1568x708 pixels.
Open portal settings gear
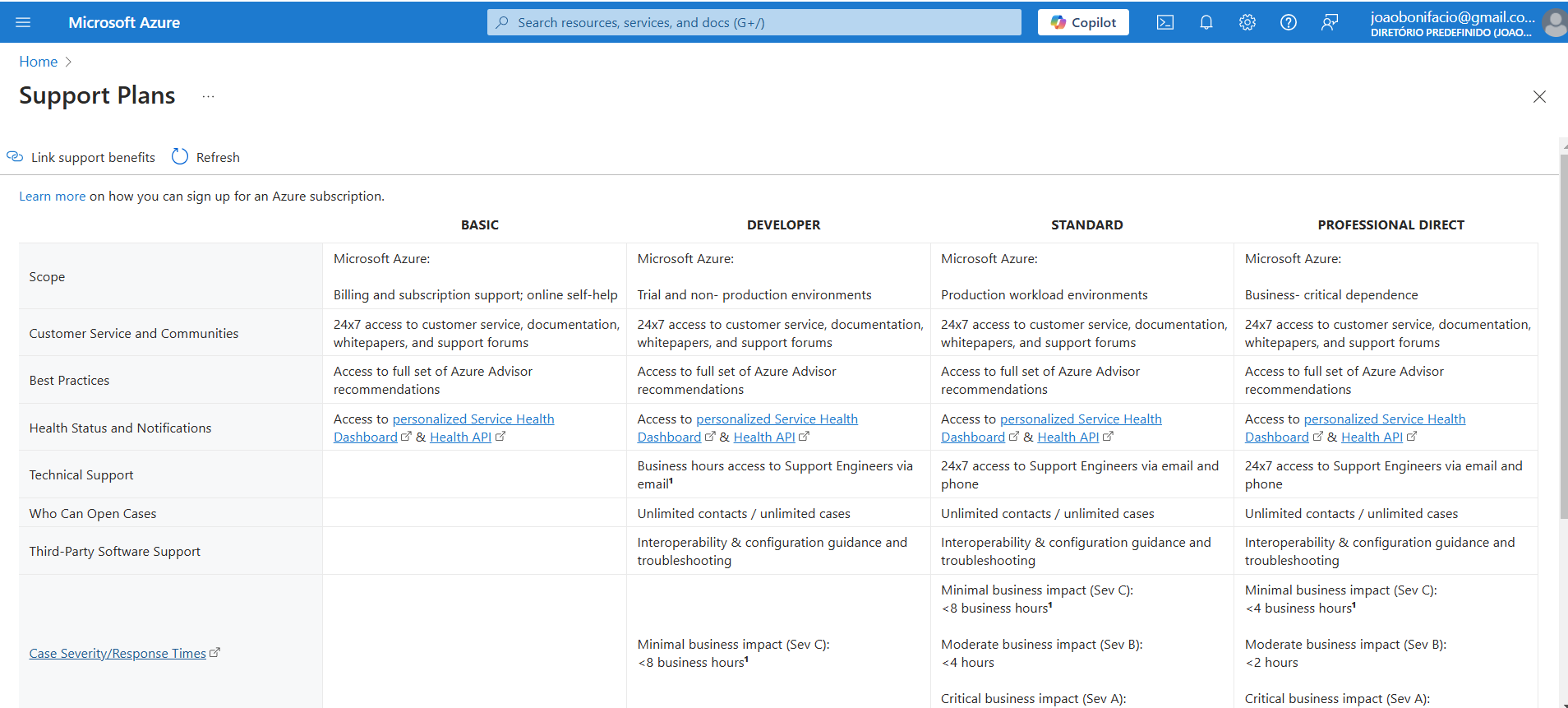tap(1247, 22)
